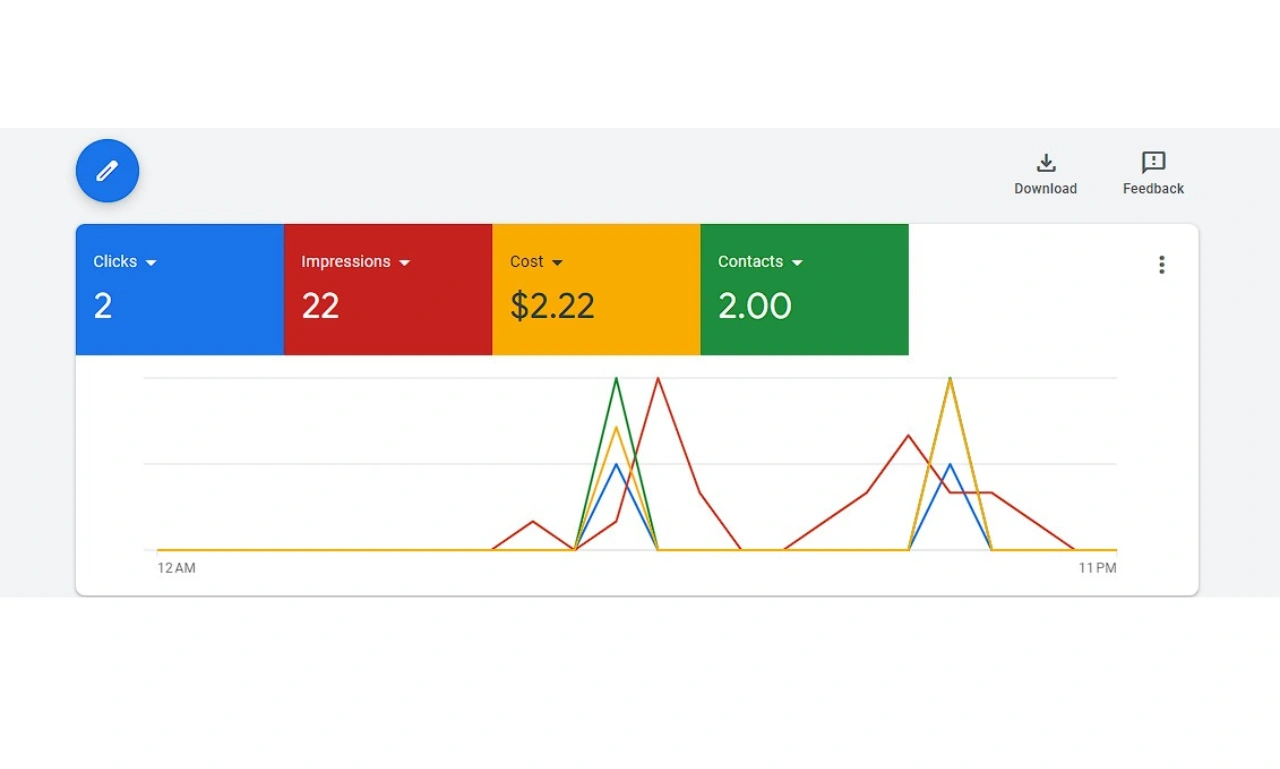Image resolution: width=1280 pixels, height=769 pixels.
Task: Expand the Cost metric dropdown arrow
Action: [557, 263]
